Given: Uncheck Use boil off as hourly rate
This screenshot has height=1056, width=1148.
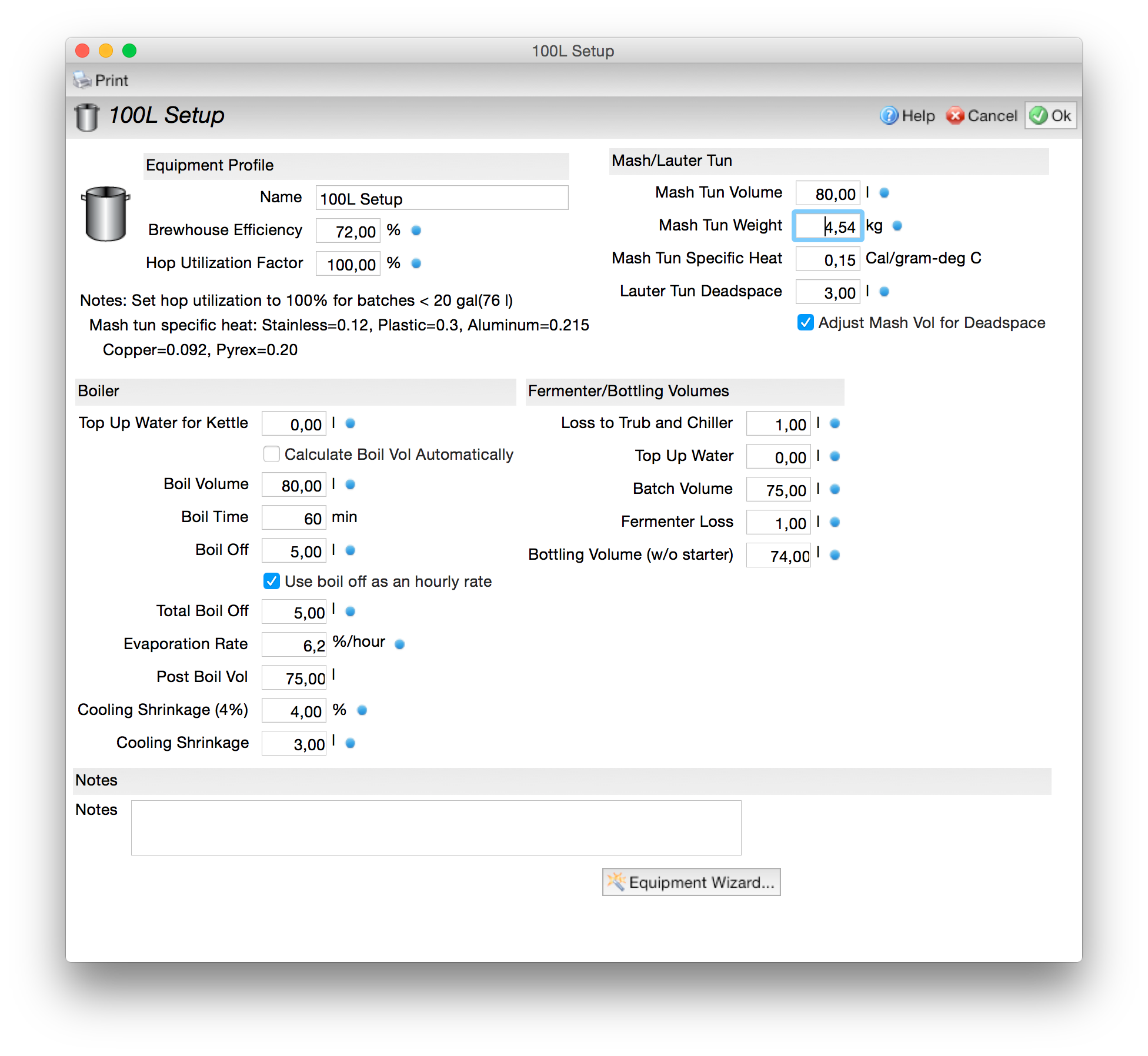Looking at the screenshot, I should [x=272, y=582].
